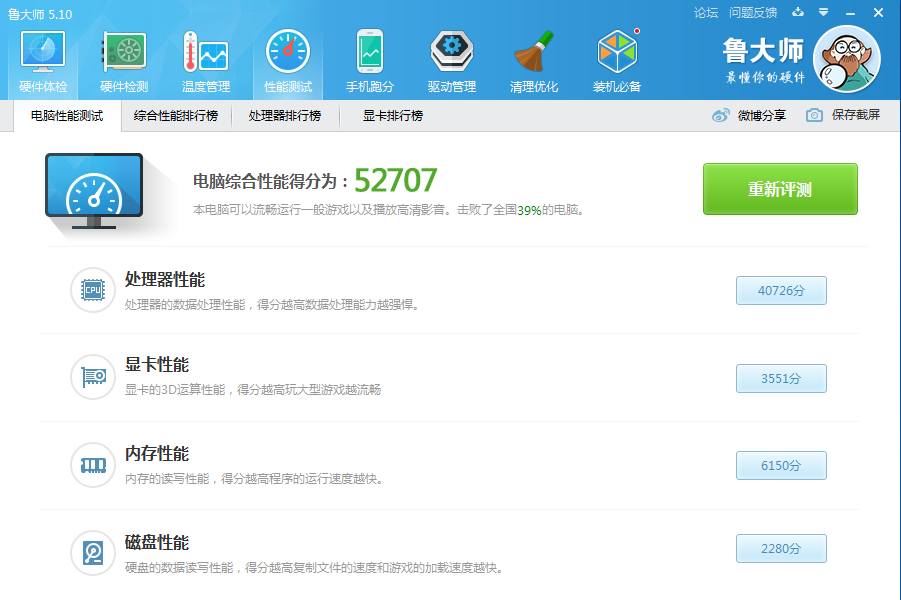The image size is (901, 600).
Task: Open 硬件检测 hardware detection icon
Action: [x=124, y=52]
